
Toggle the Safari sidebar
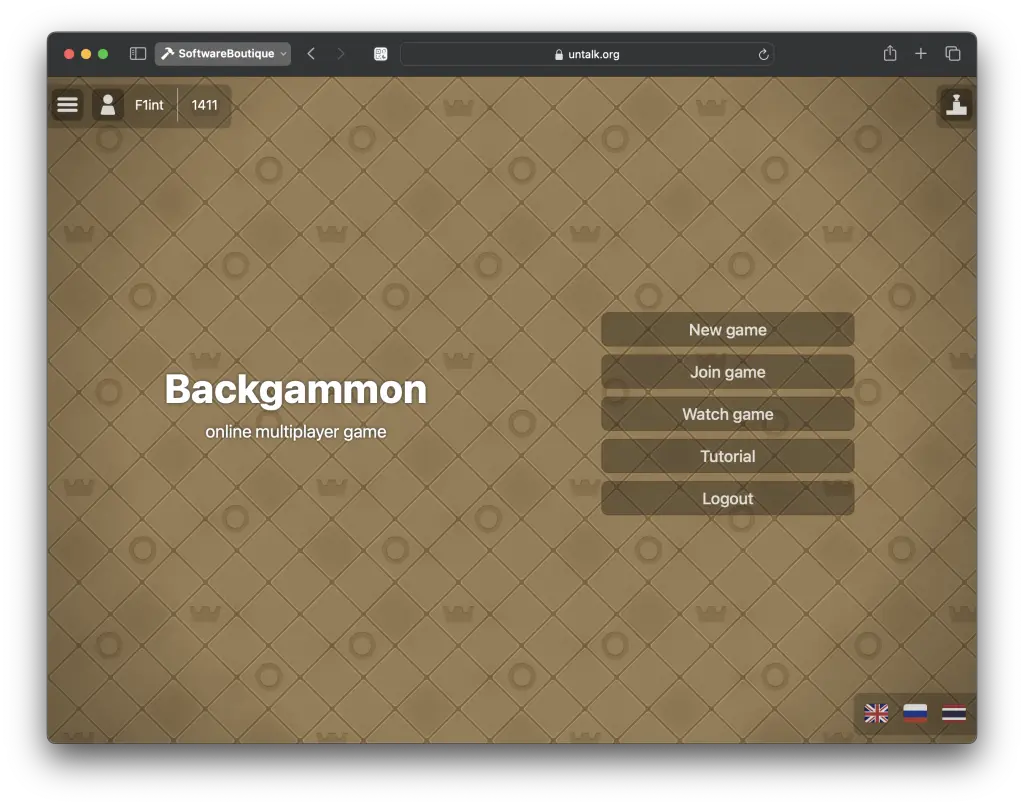click(x=138, y=54)
